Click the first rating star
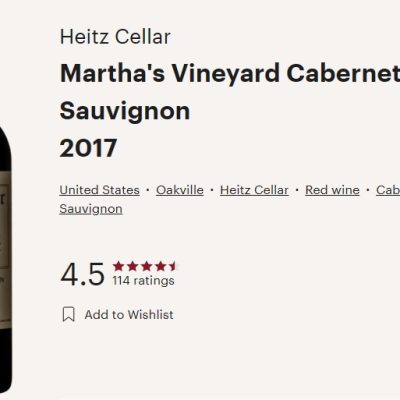The height and width of the screenshot is (400, 400). 118,266
